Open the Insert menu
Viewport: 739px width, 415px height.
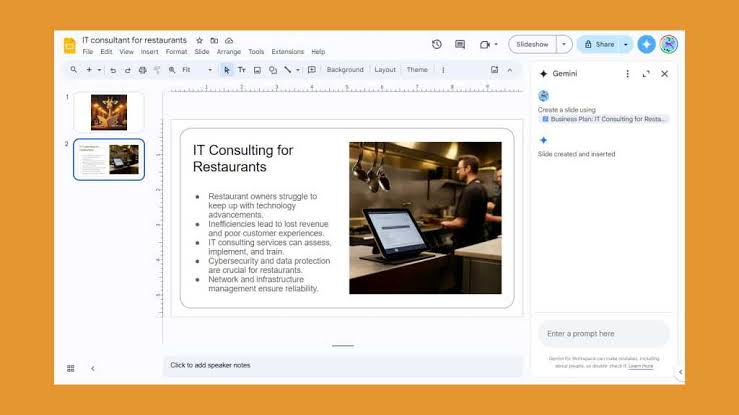pyautogui.click(x=149, y=52)
